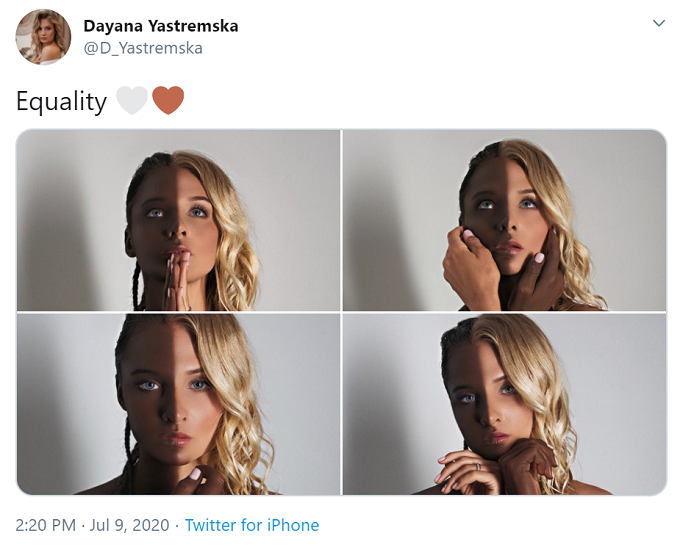Click the brown heart emoji
The image size is (680, 547).
pyautogui.click(x=168, y=101)
